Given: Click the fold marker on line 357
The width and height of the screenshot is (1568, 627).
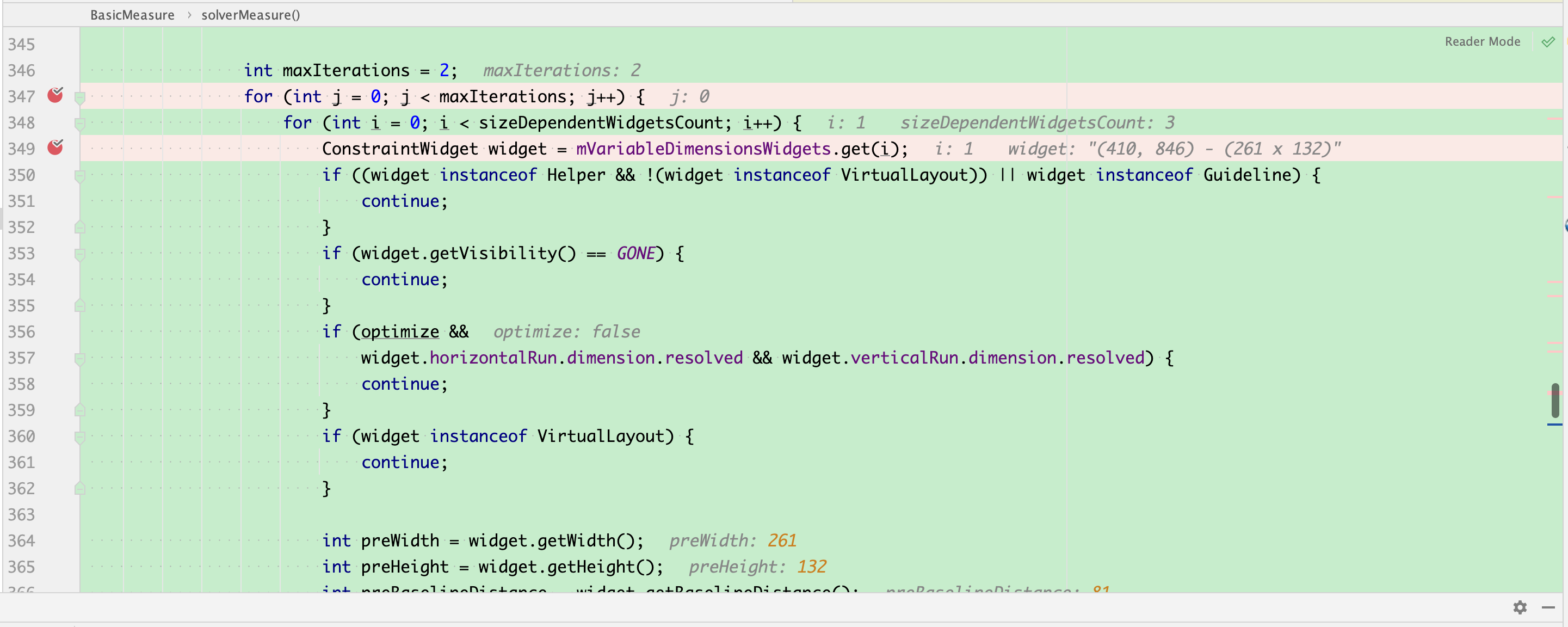Looking at the screenshot, I should pyautogui.click(x=80, y=359).
